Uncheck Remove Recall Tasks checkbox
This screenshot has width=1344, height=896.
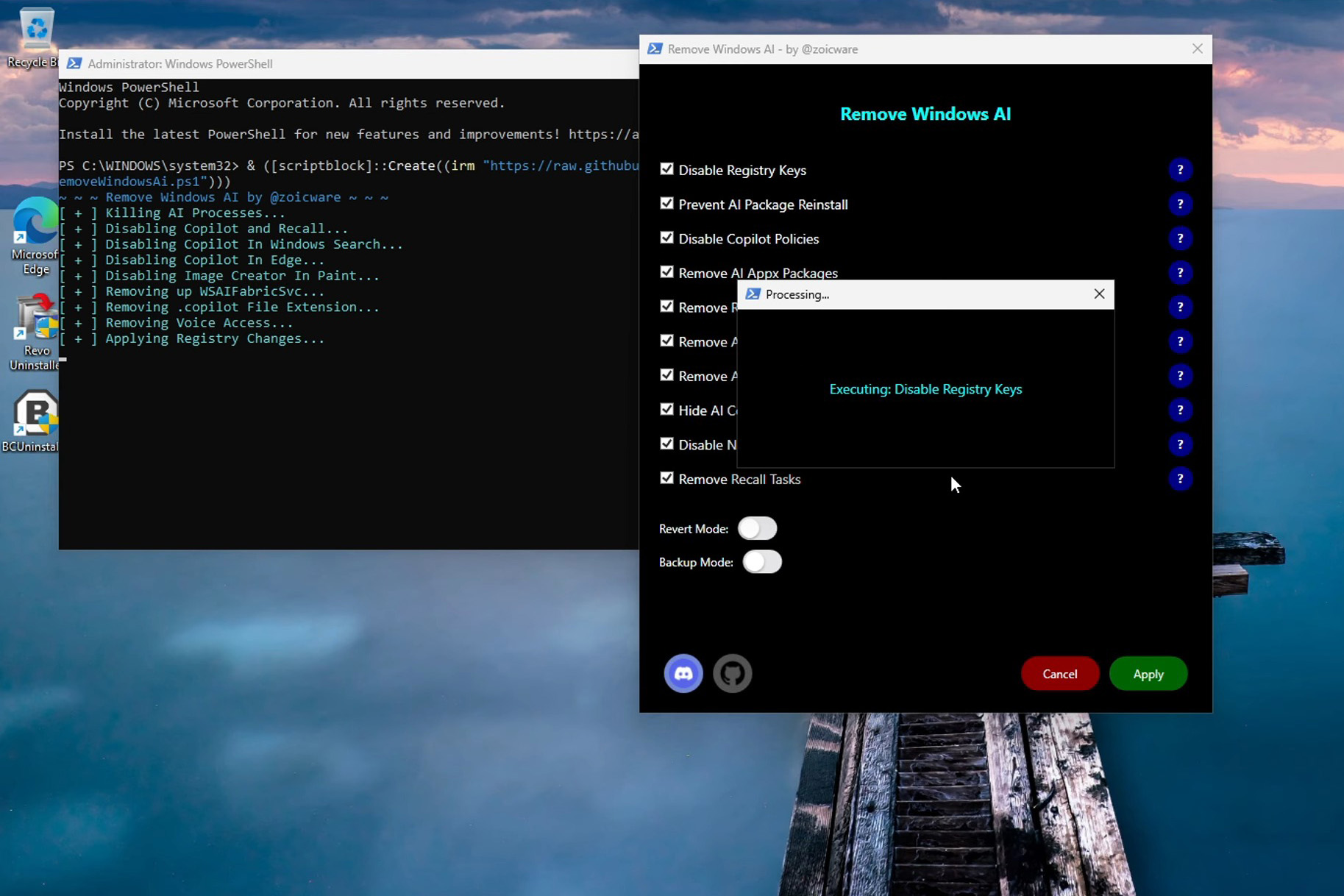tap(666, 478)
